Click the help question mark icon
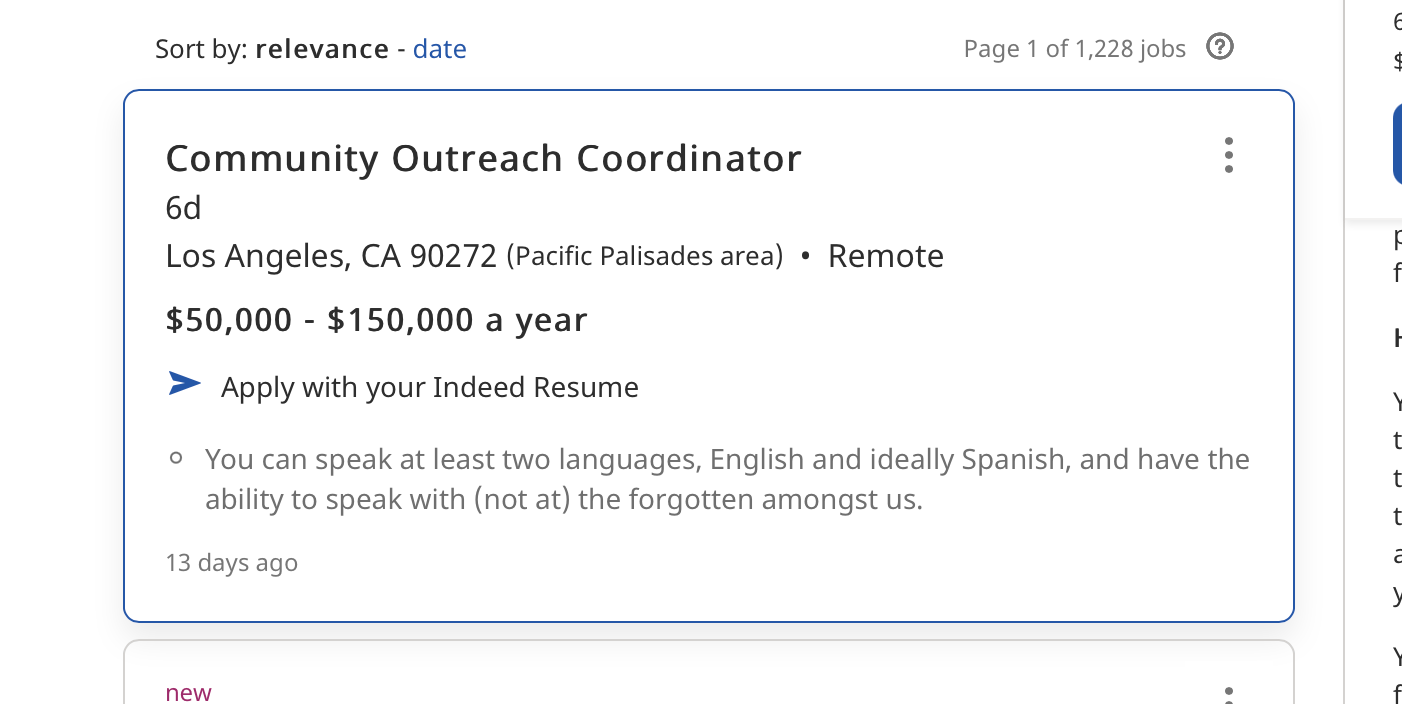Viewport: 1402px width, 704px height. pyautogui.click(x=1220, y=47)
